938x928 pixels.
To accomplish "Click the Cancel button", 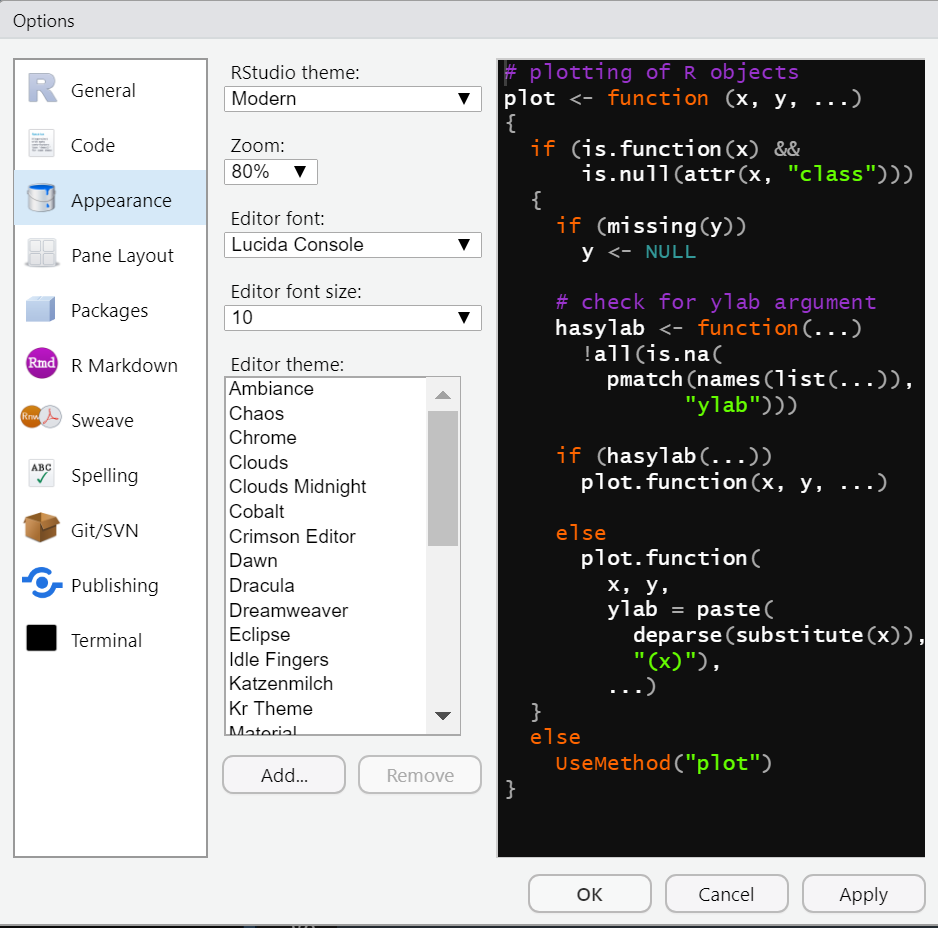I will click(726, 894).
